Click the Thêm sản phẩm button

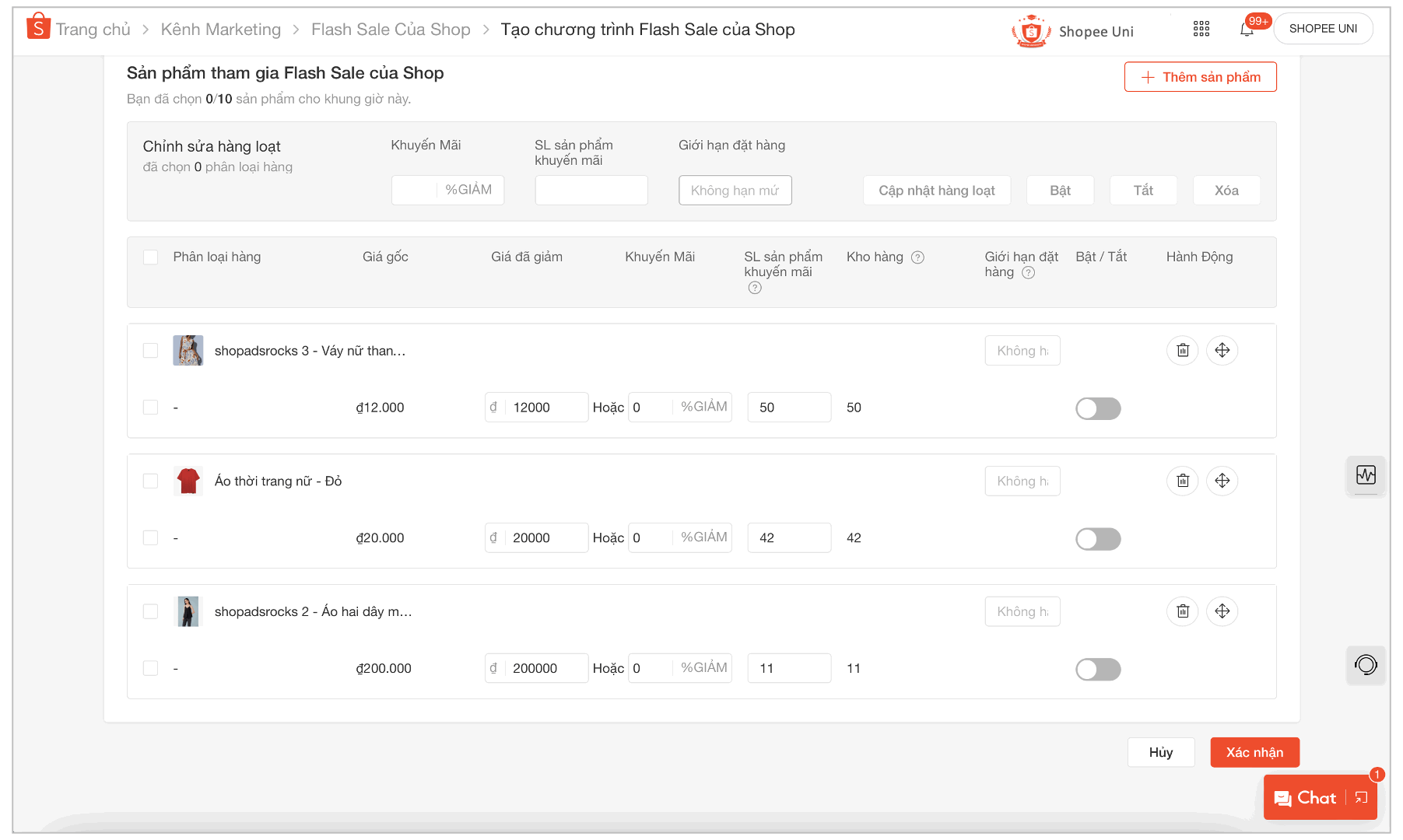coord(1200,76)
